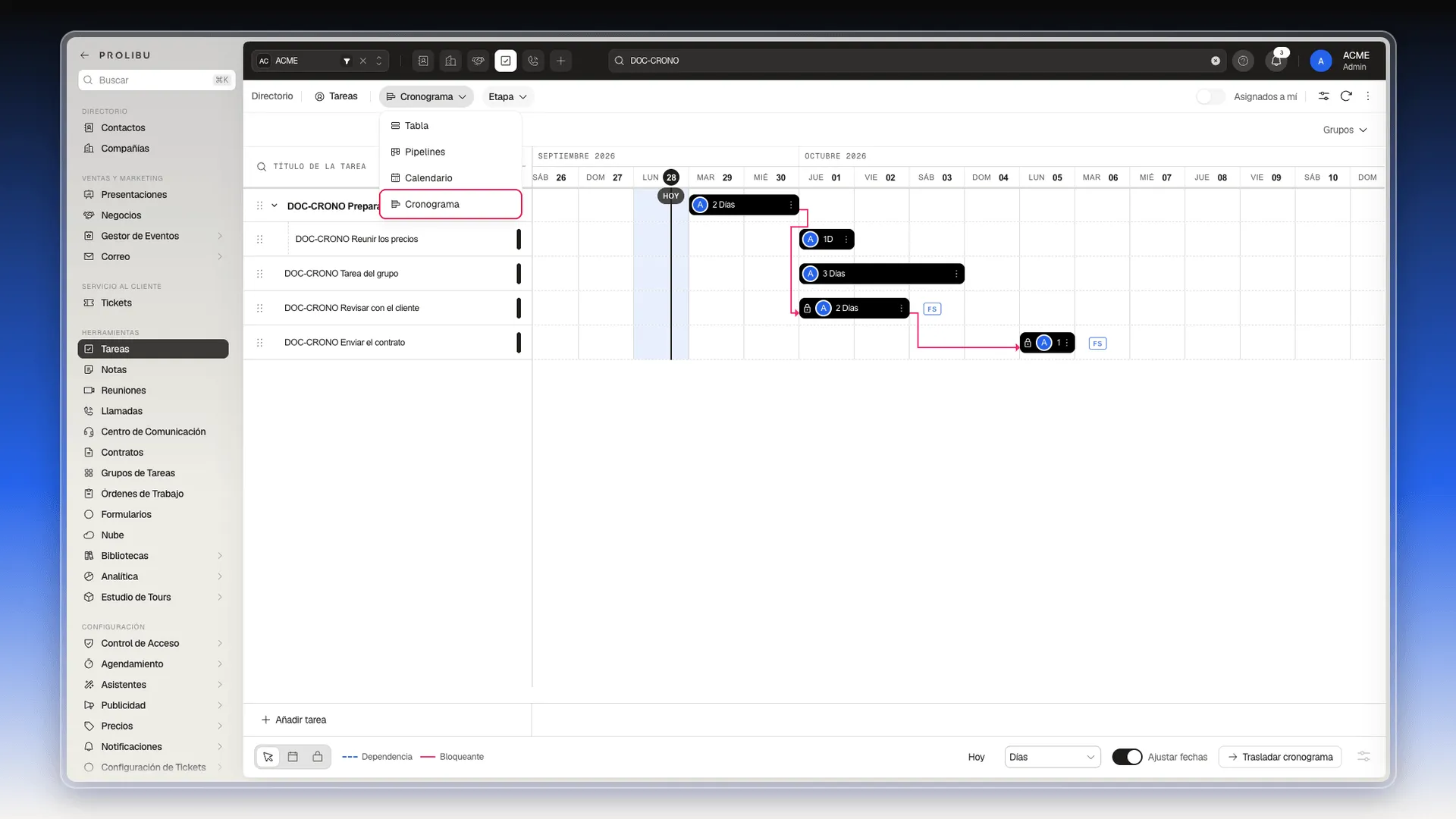Viewport: 1456px width, 819px height.
Task: Click the back arrow next to PROLIBU
Action: tap(85, 55)
